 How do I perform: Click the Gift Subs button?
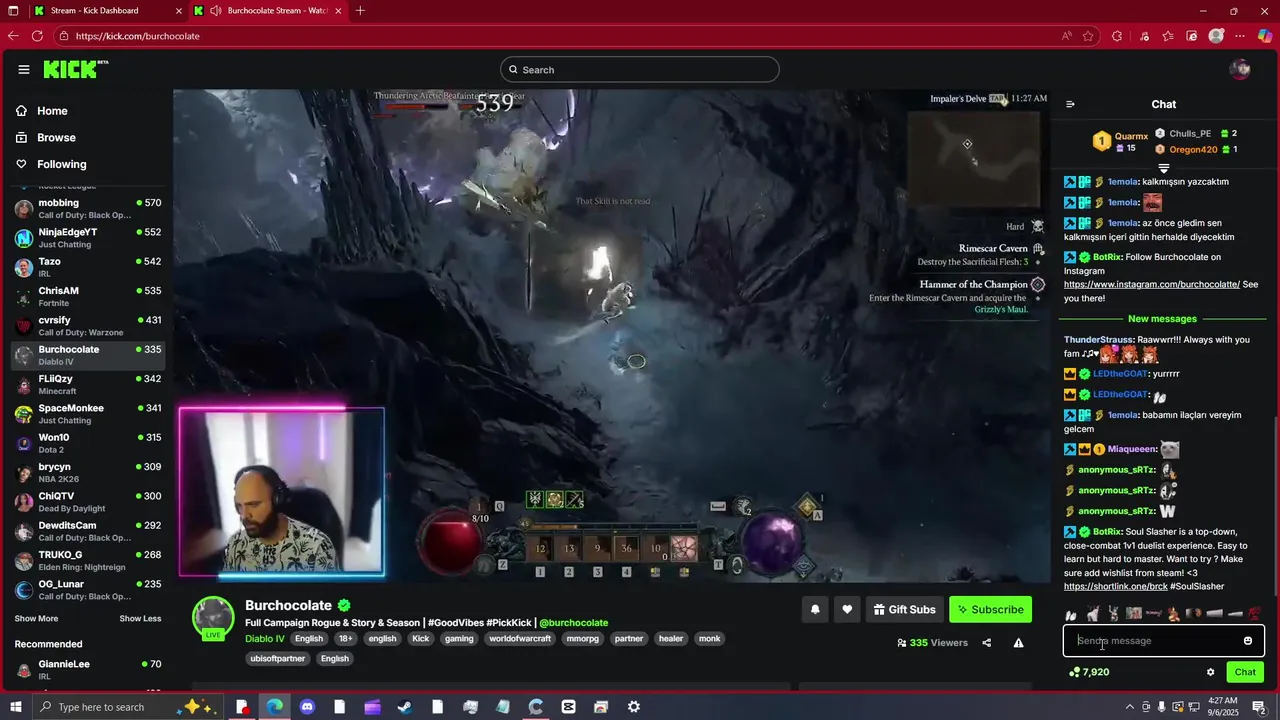click(x=904, y=609)
